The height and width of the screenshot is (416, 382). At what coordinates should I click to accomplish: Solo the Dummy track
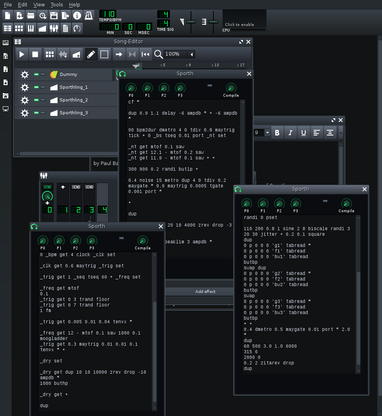[x=43, y=74]
